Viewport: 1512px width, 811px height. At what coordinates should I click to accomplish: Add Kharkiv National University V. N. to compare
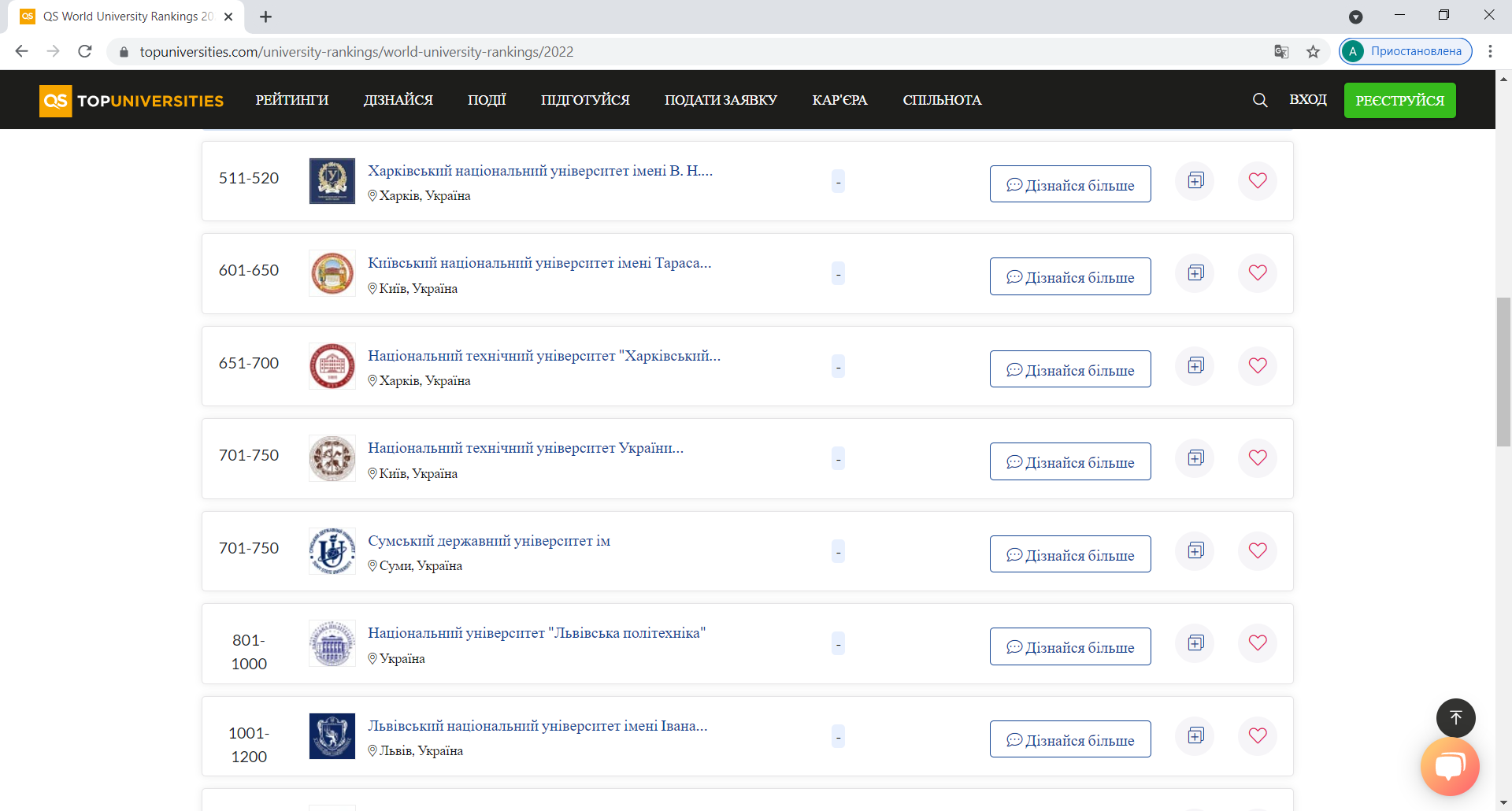pos(1195,181)
